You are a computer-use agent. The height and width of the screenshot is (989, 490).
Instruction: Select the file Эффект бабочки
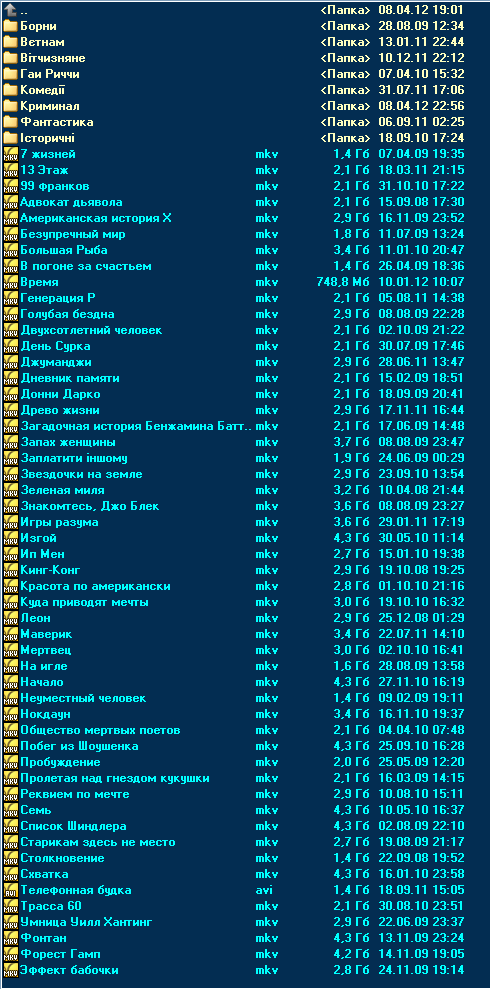(x=69, y=970)
